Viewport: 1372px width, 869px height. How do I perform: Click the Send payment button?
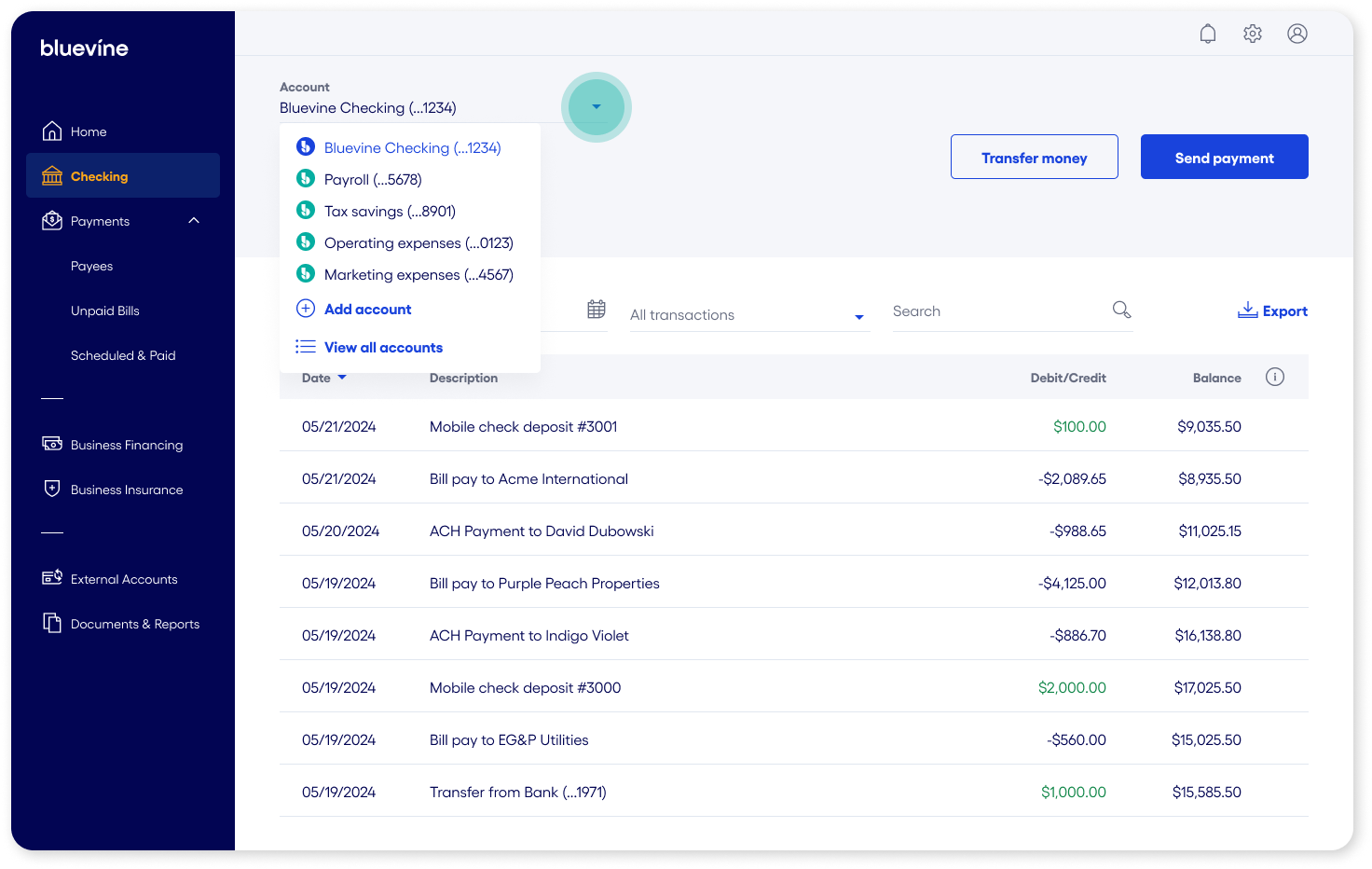[x=1225, y=157]
